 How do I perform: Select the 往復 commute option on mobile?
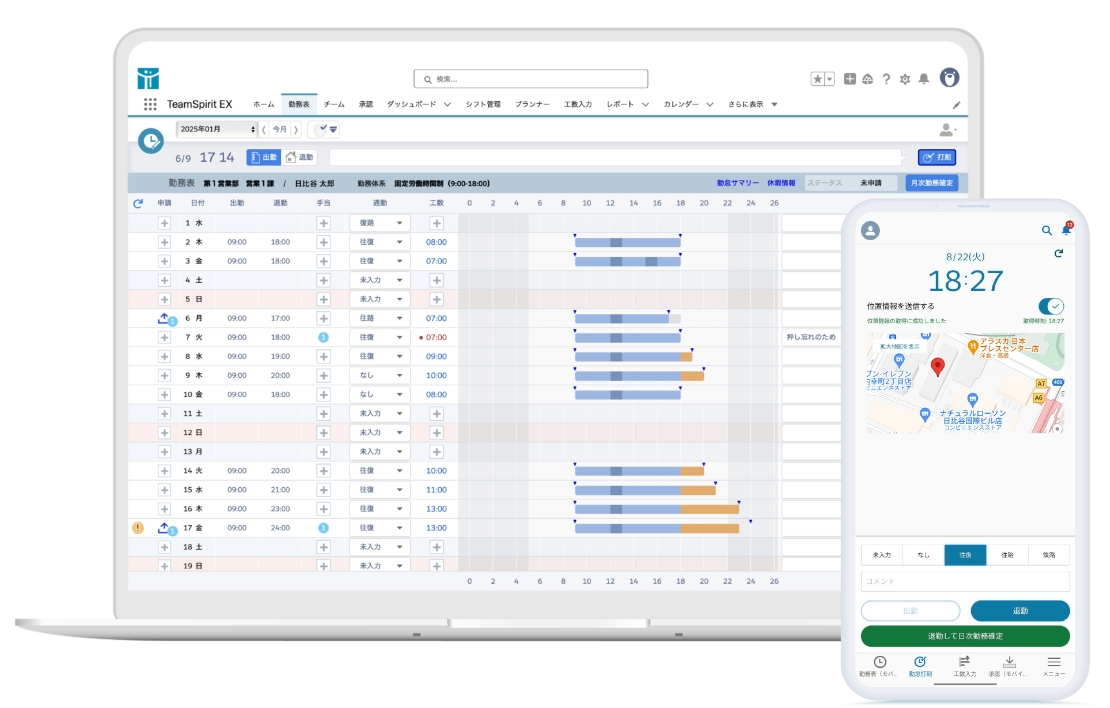click(x=965, y=555)
